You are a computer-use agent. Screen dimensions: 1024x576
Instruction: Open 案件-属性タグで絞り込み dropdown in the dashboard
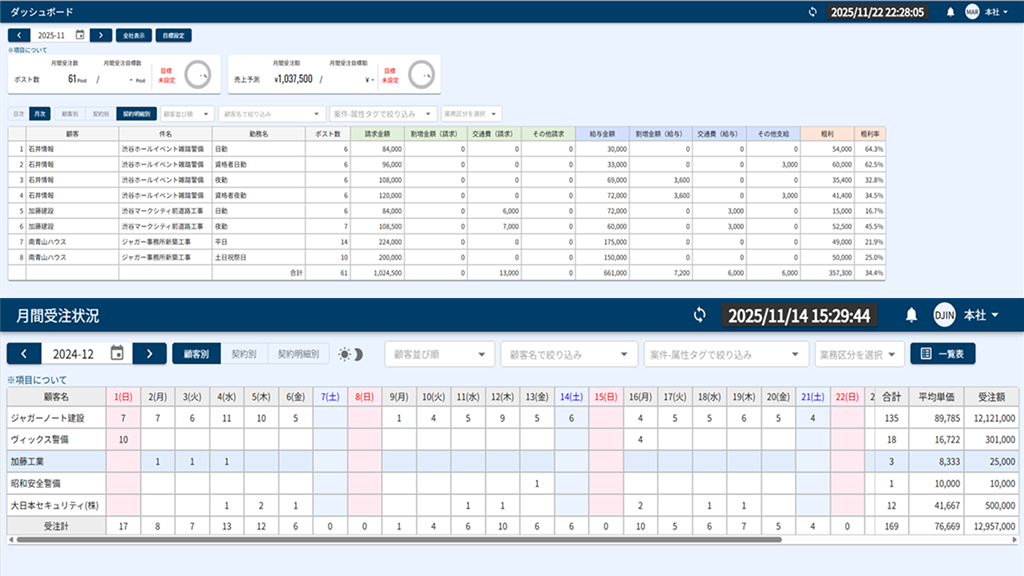383,114
